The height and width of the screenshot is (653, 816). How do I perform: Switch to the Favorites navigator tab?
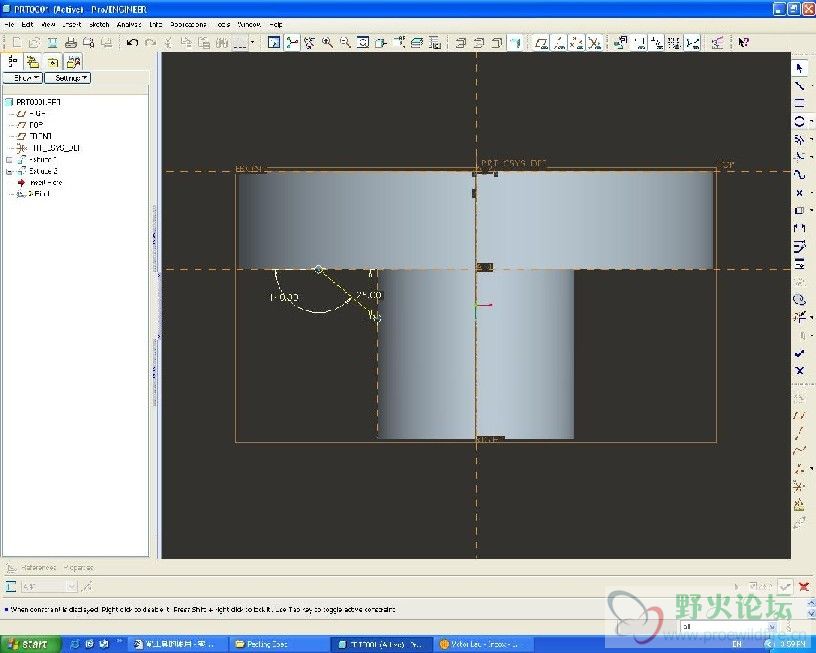[53, 62]
